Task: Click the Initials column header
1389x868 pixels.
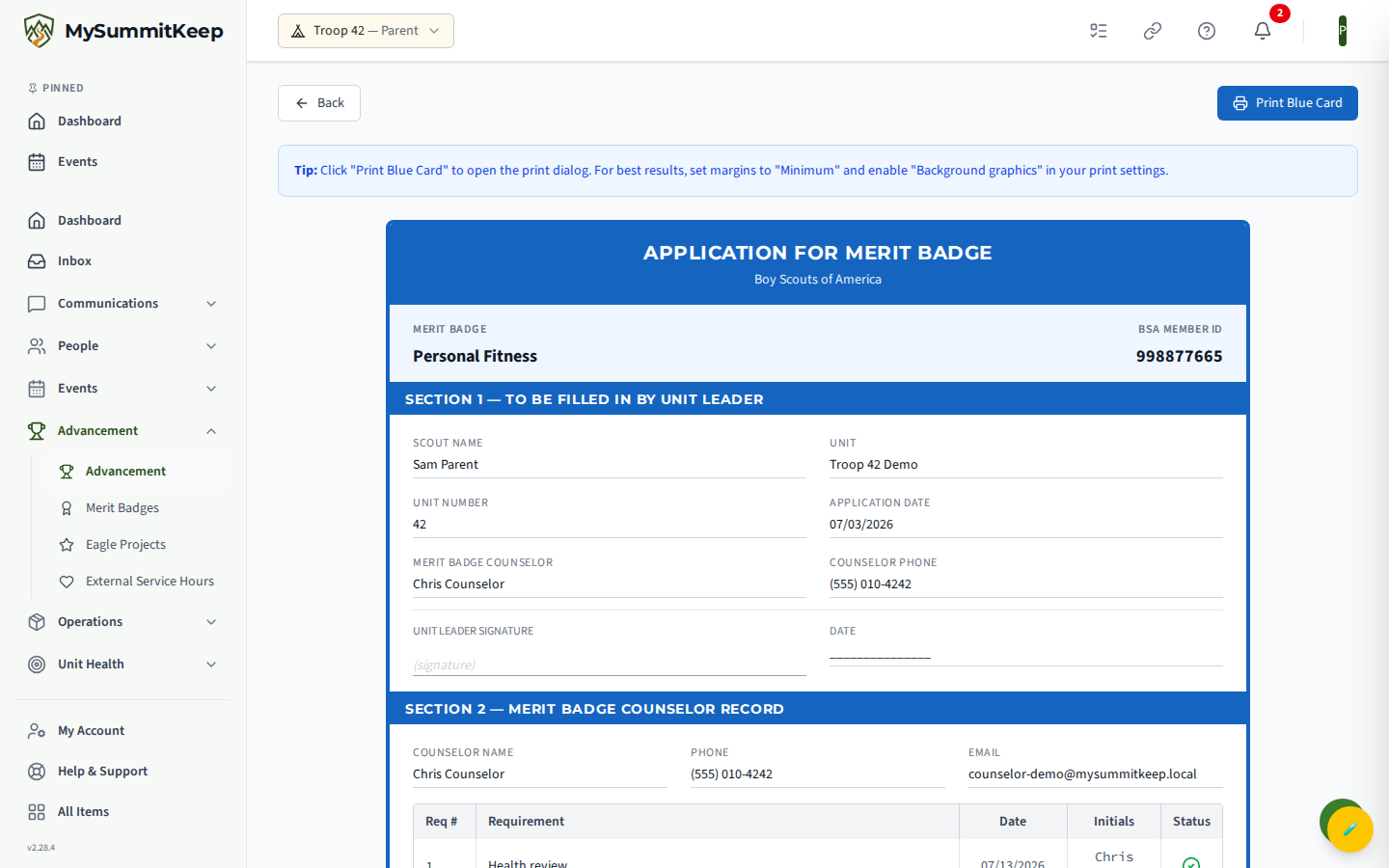Action: [1113, 821]
